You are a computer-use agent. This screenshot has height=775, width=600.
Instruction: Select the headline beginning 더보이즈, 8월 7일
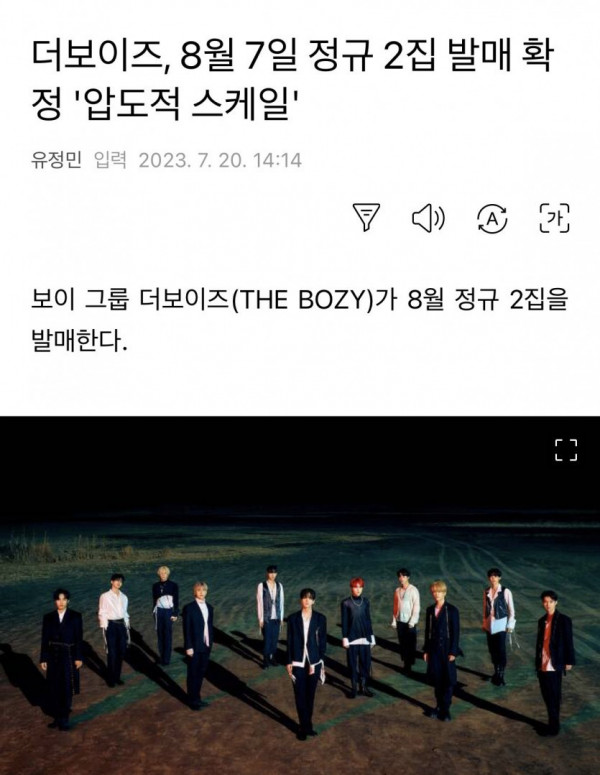pos(293,81)
